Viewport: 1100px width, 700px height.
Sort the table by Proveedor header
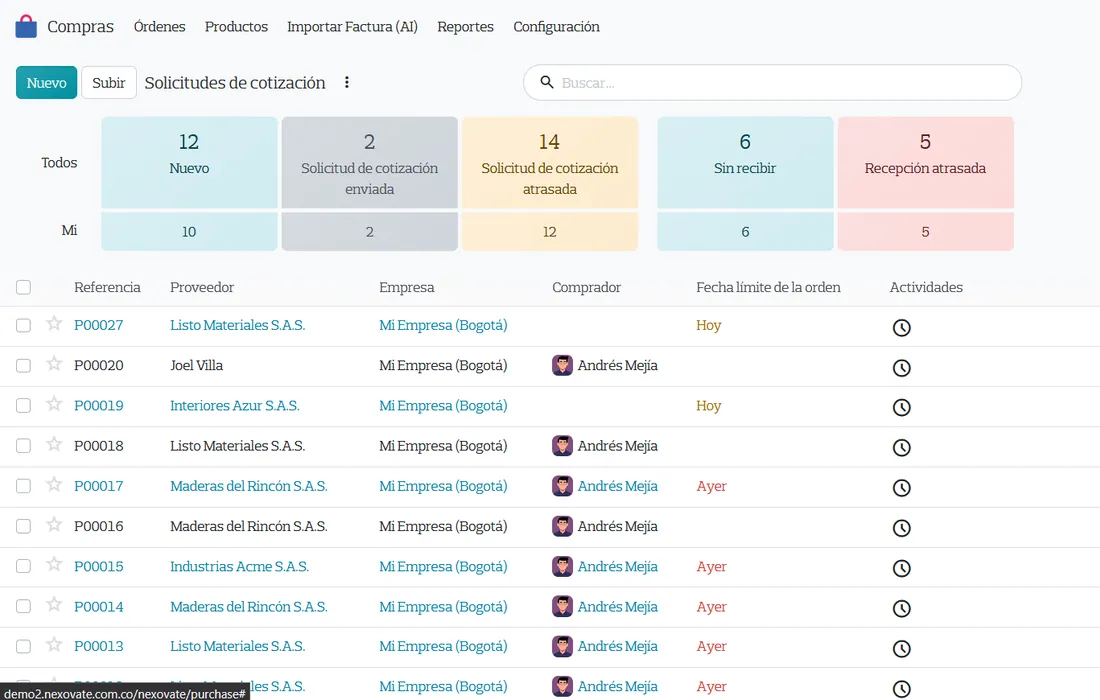pyautogui.click(x=202, y=287)
